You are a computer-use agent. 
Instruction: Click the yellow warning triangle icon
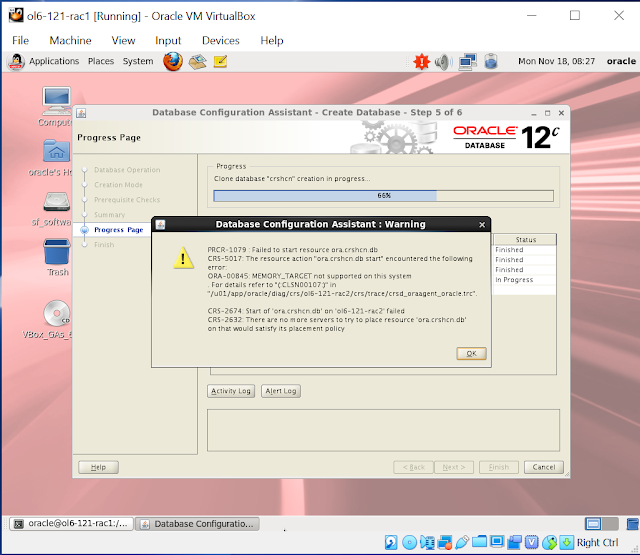point(183,258)
